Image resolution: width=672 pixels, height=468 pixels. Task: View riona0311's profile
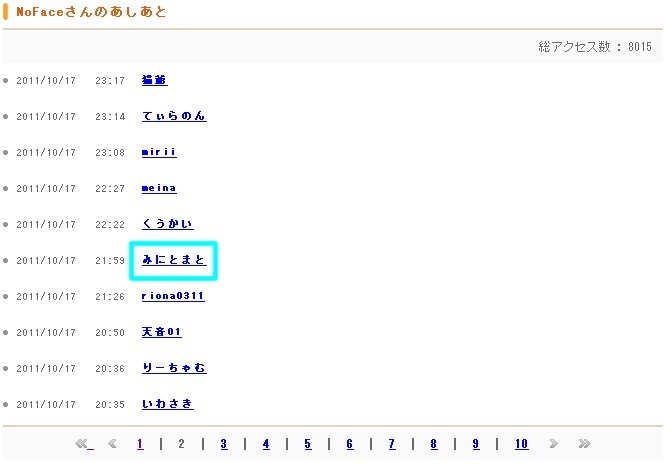click(x=172, y=296)
